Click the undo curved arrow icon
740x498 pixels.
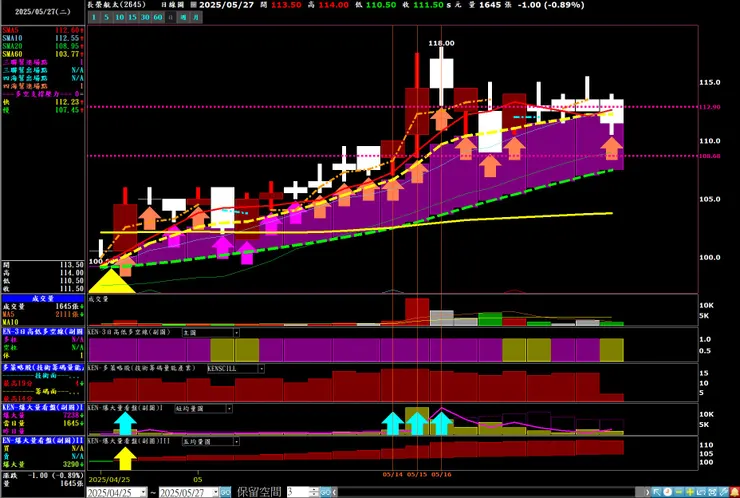(701, 492)
